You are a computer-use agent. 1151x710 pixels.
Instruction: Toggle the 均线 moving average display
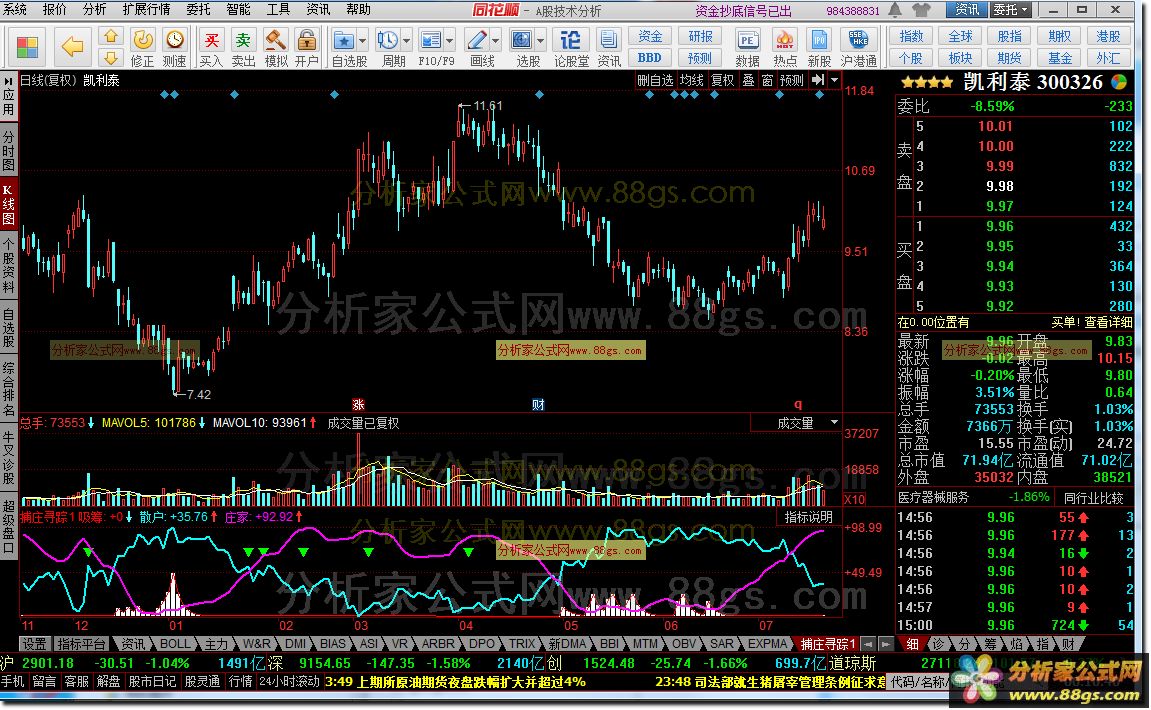pyautogui.click(x=691, y=80)
